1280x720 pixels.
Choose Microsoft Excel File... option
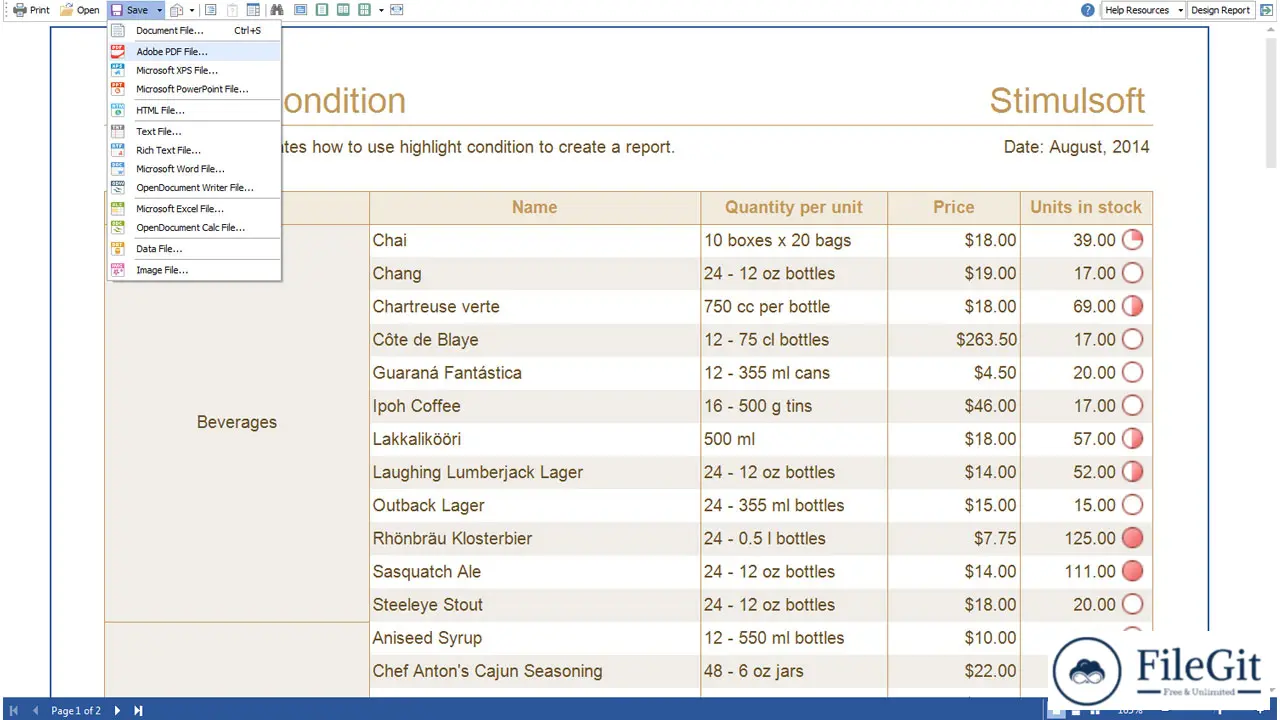pyautogui.click(x=195, y=209)
